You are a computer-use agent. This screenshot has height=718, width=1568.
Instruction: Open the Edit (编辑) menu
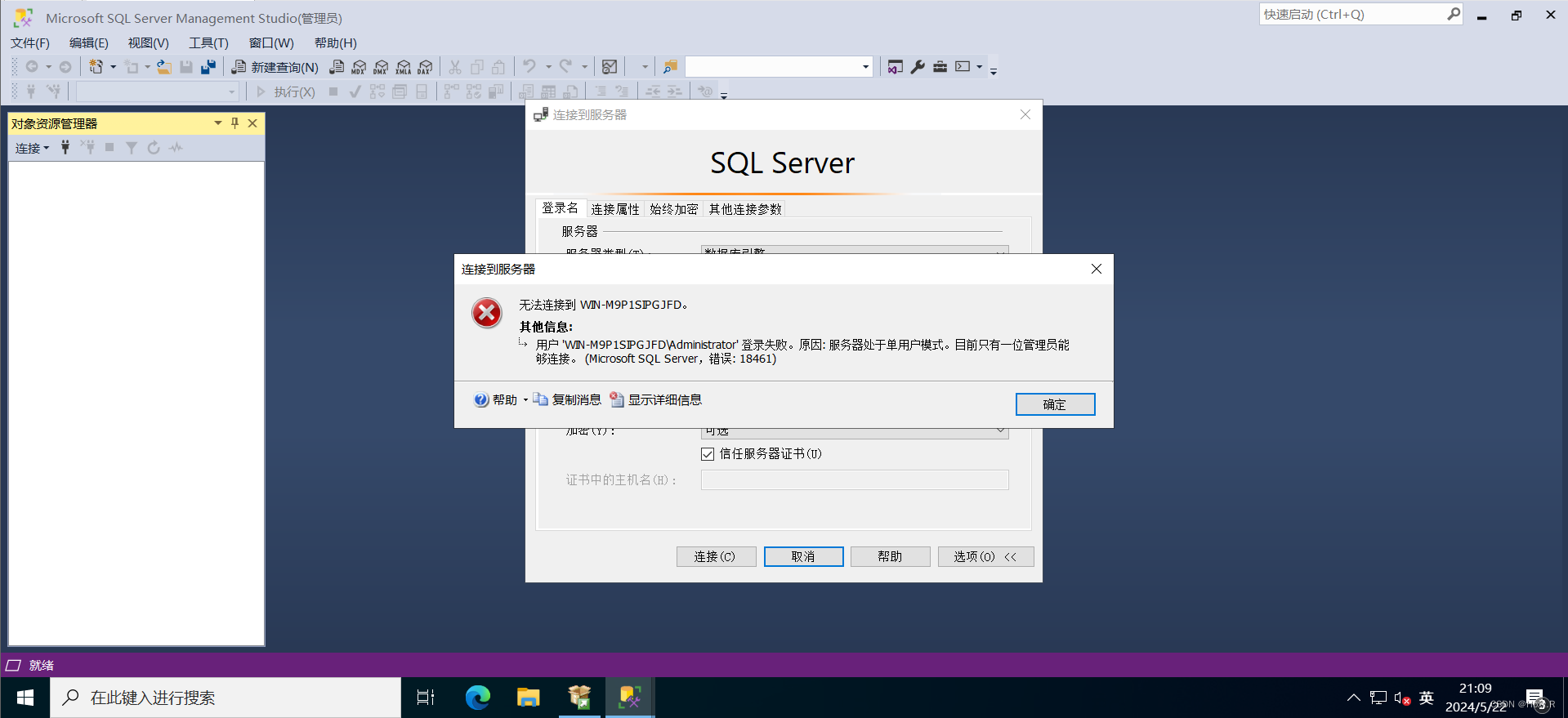88,43
